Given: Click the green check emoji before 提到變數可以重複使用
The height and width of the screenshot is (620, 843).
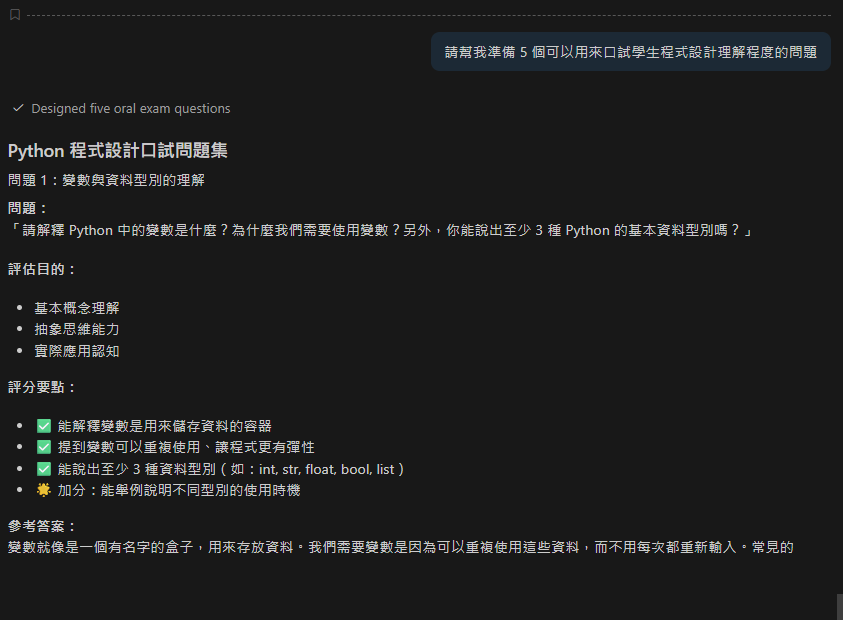Looking at the screenshot, I should tap(43, 447).
